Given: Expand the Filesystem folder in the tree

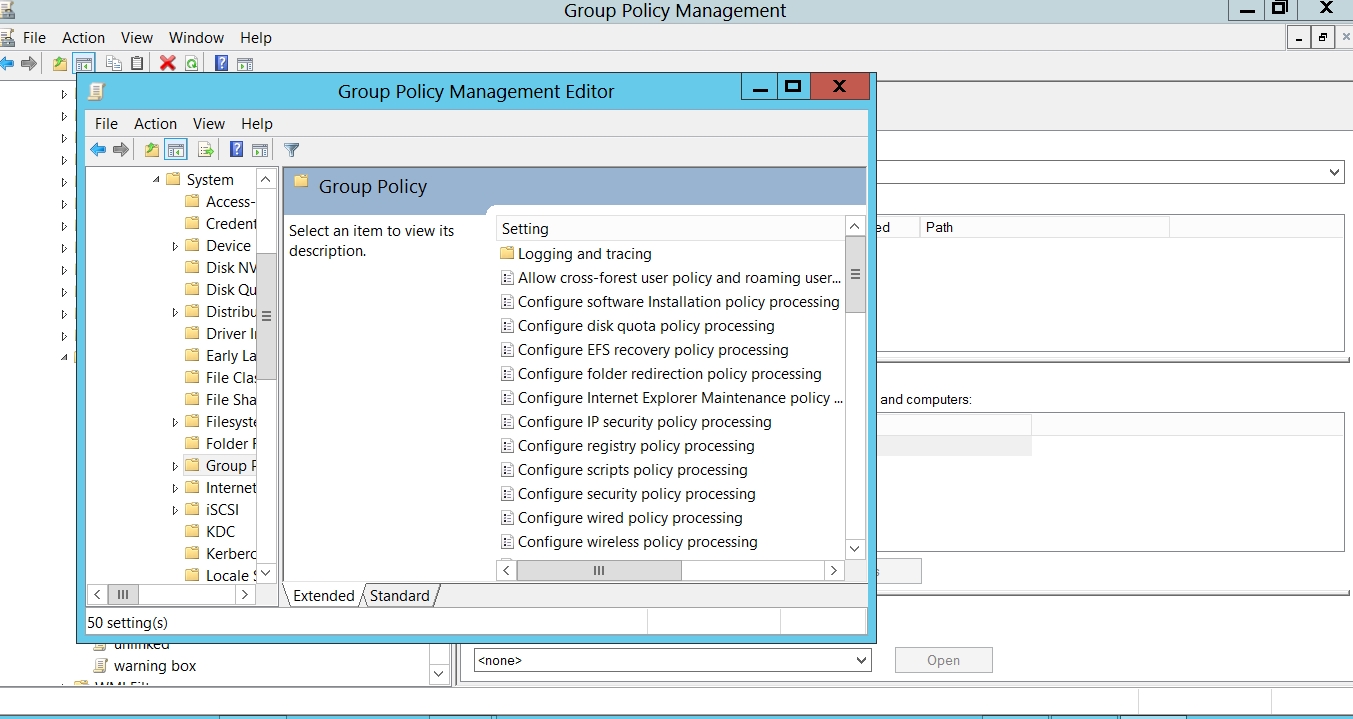Looking at the screenshot, I should pos(175,422).
